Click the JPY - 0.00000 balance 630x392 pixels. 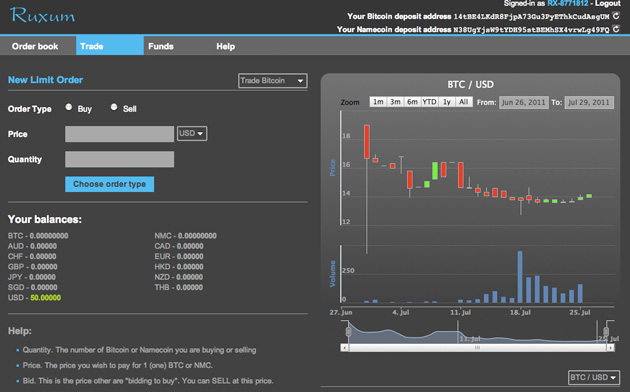click(x=32, y=277)
